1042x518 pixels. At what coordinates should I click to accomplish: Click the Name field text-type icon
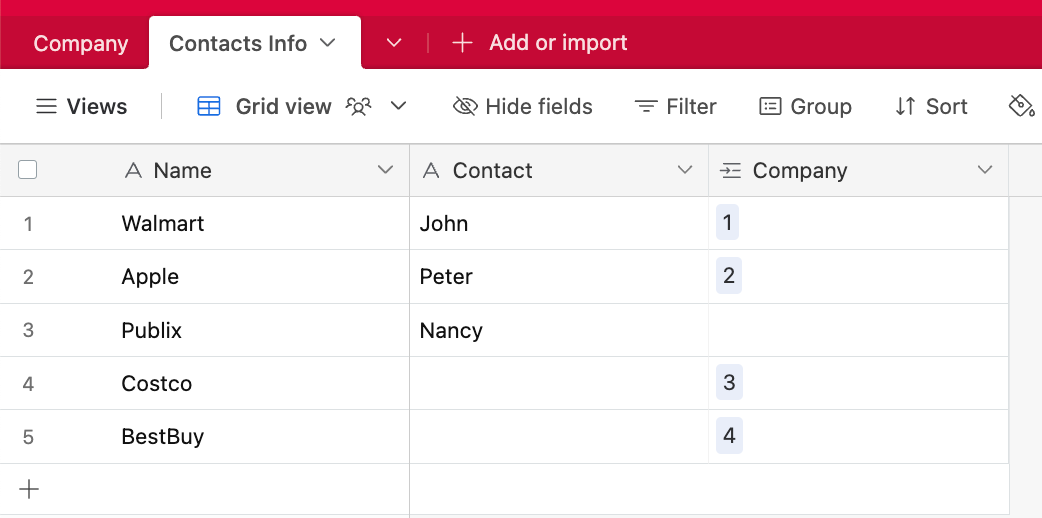134,171
